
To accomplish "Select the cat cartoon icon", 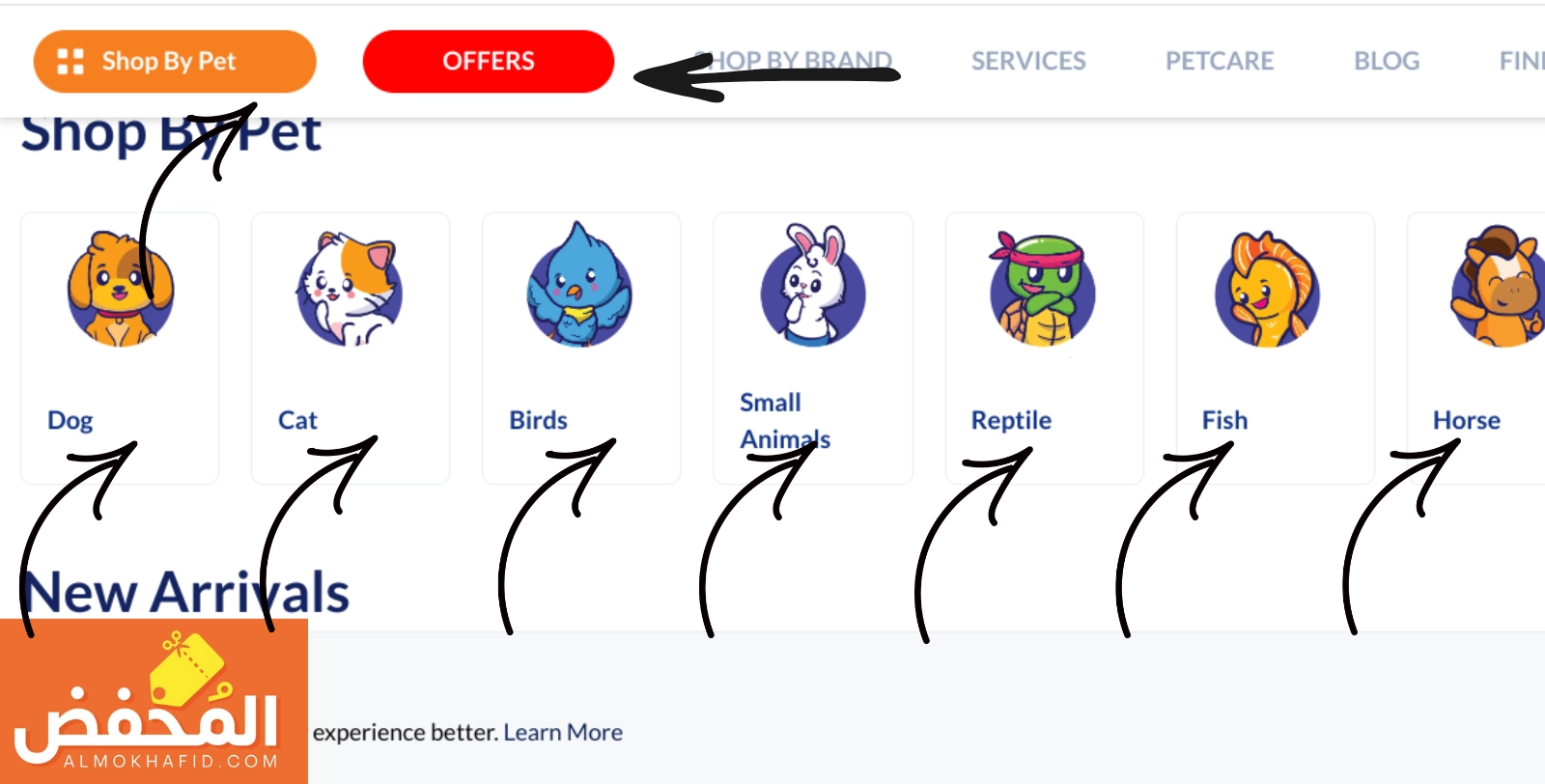I will click(350, 289).
